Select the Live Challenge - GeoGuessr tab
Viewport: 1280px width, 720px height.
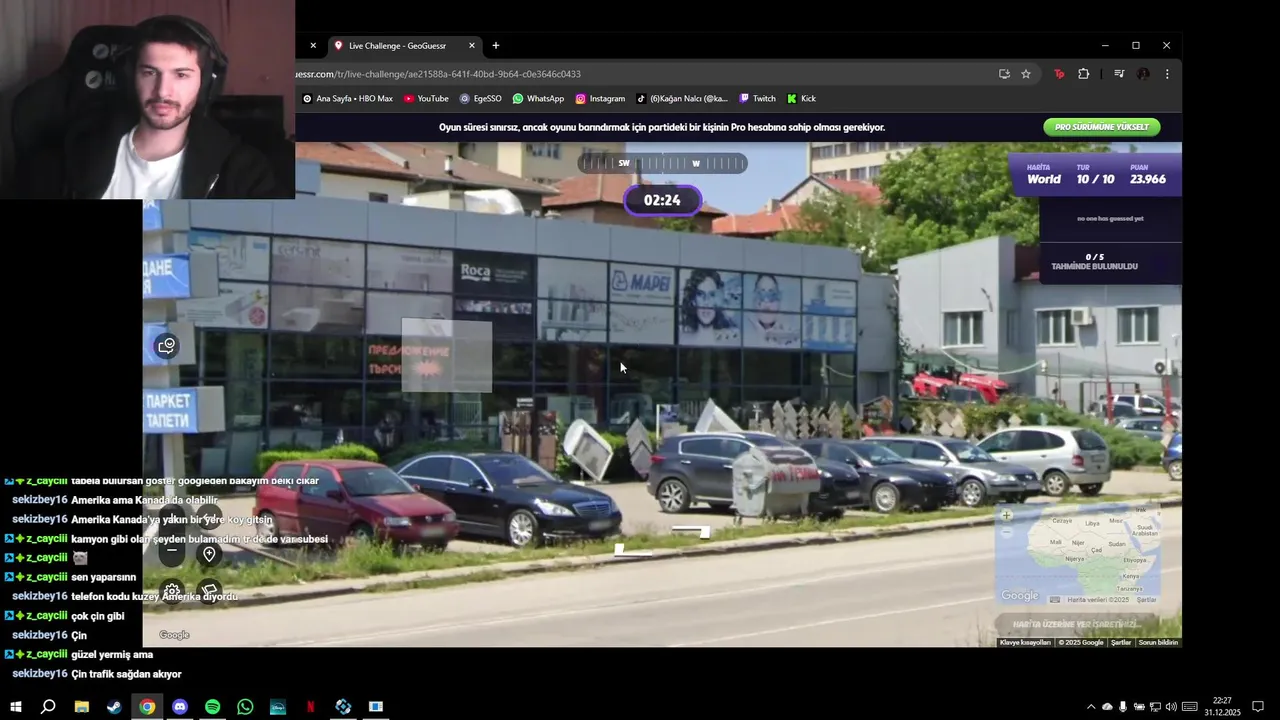404,45
